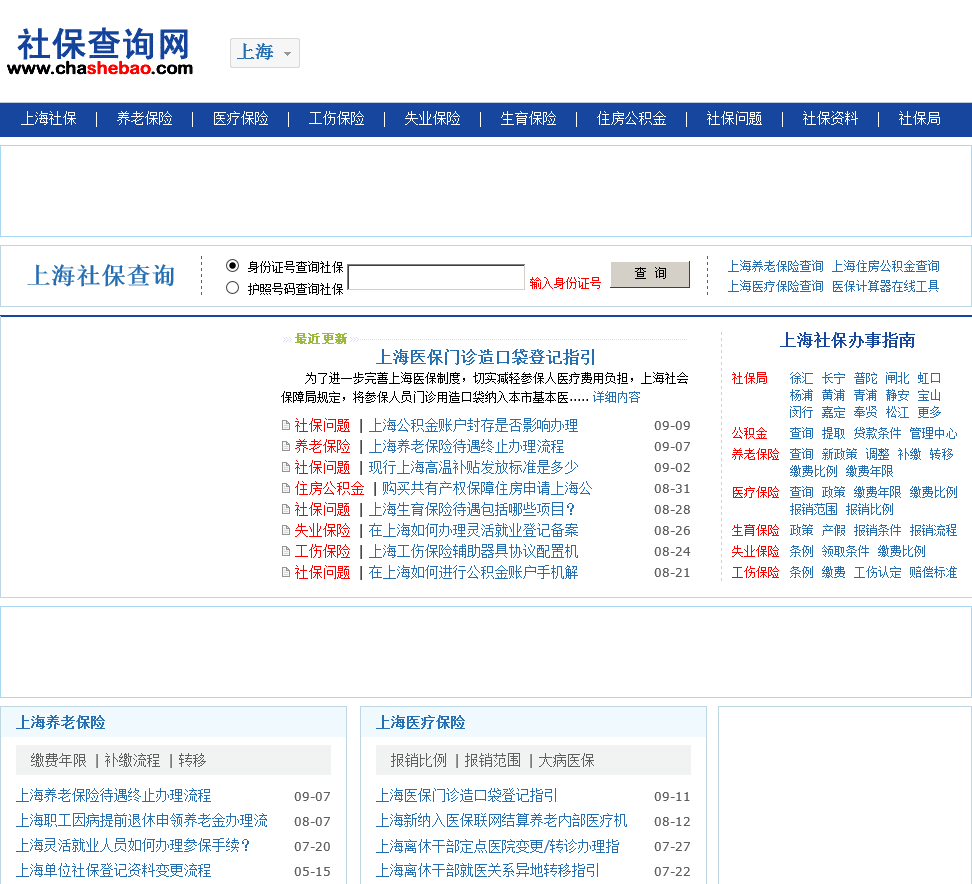The height and width of the screenshot is (884, 972).
Task: Open 上海灵活就业人员如何办理参保手续？ article
Action: click(133, 846)
